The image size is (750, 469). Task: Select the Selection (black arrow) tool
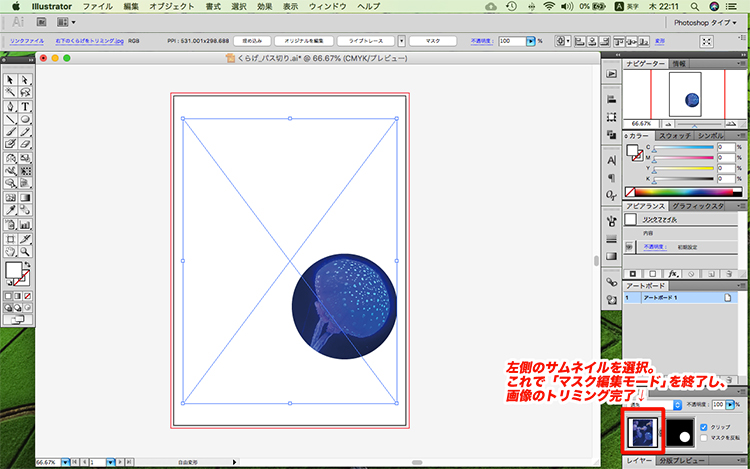[10, 80]
